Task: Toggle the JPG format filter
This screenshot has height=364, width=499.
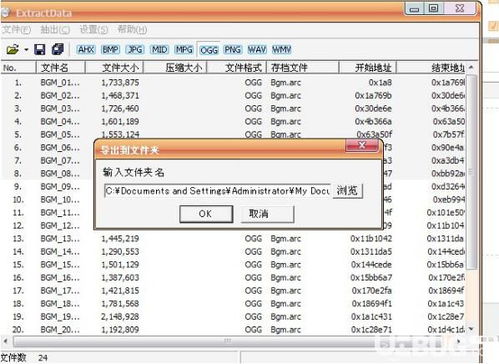Action: point(135,50)
